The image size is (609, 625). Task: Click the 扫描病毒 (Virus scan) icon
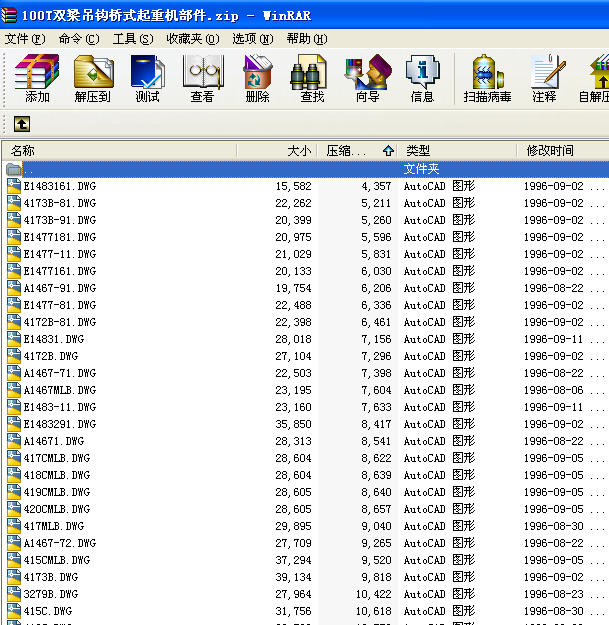pos(487,79)
